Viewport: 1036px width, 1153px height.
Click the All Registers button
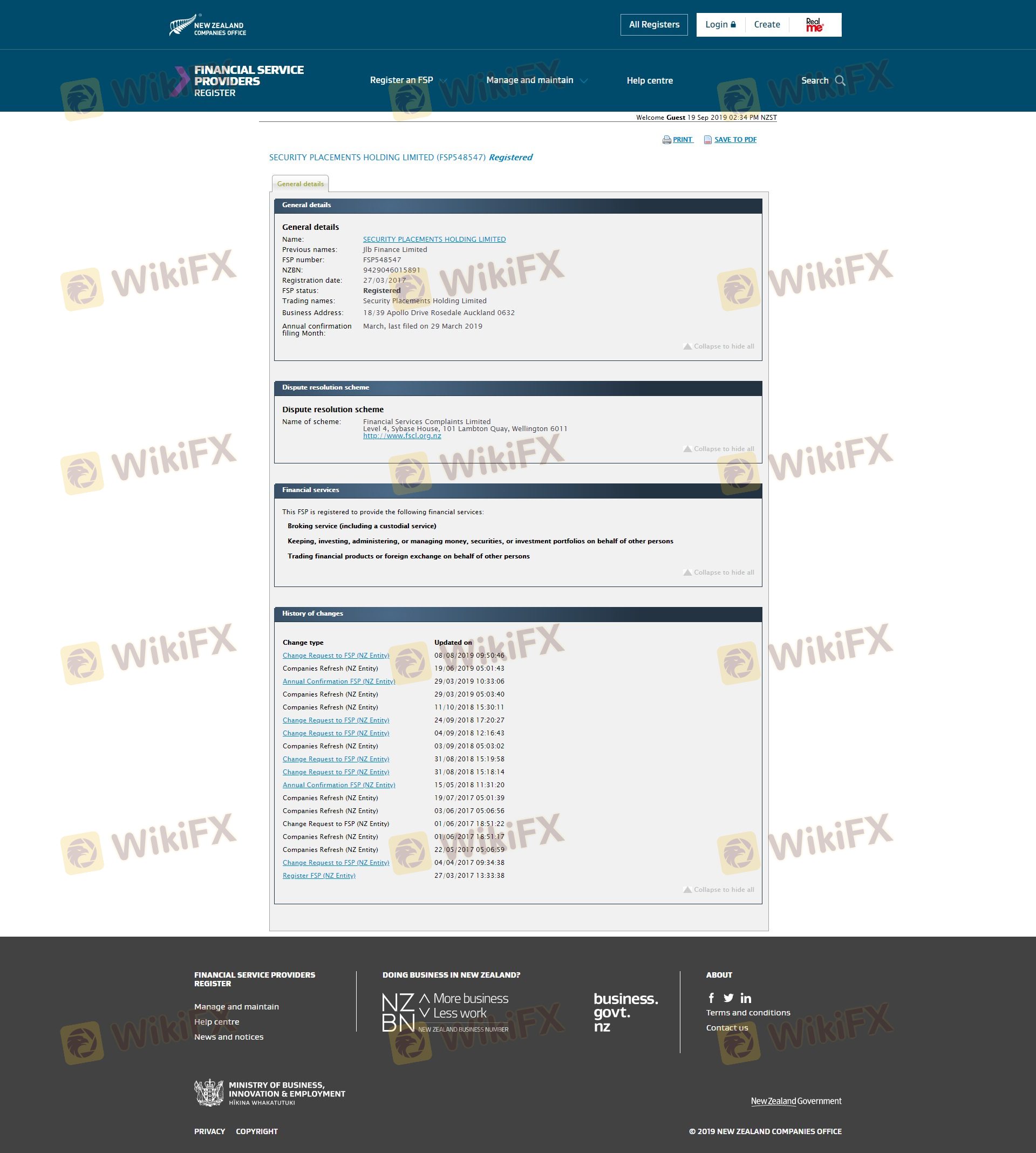click(653, 24)
